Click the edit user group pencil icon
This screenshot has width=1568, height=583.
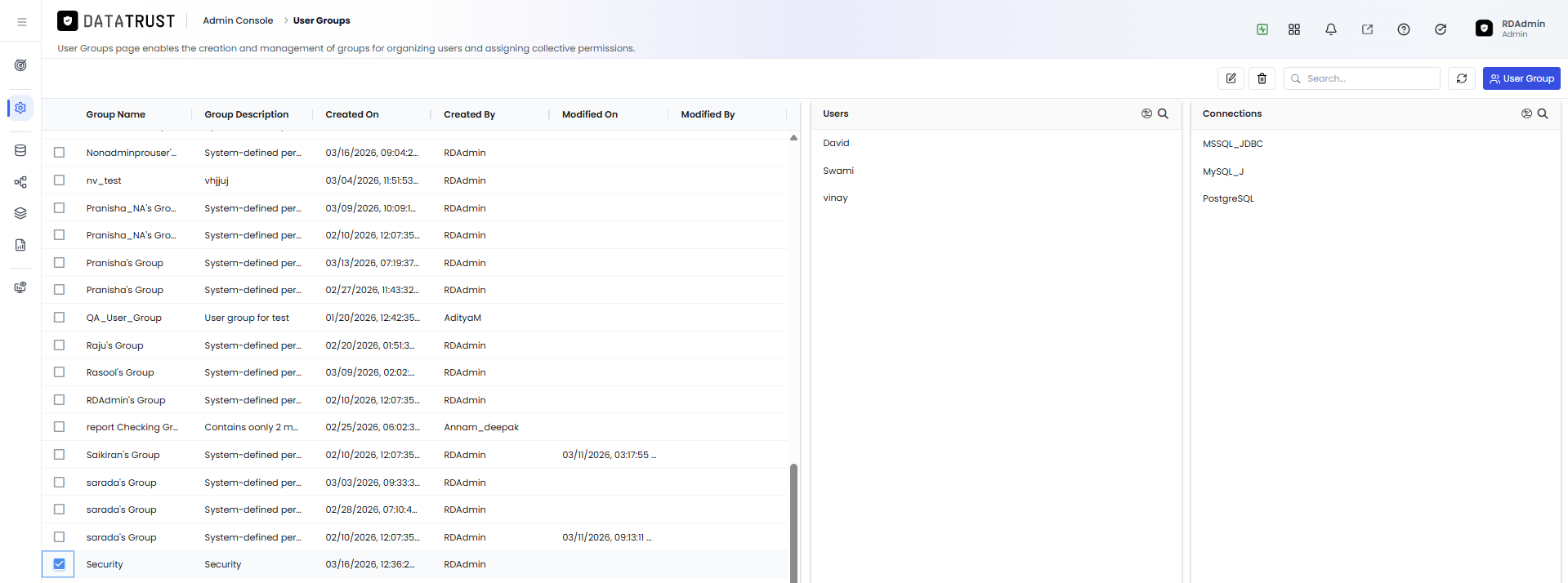pos(1231,78)
